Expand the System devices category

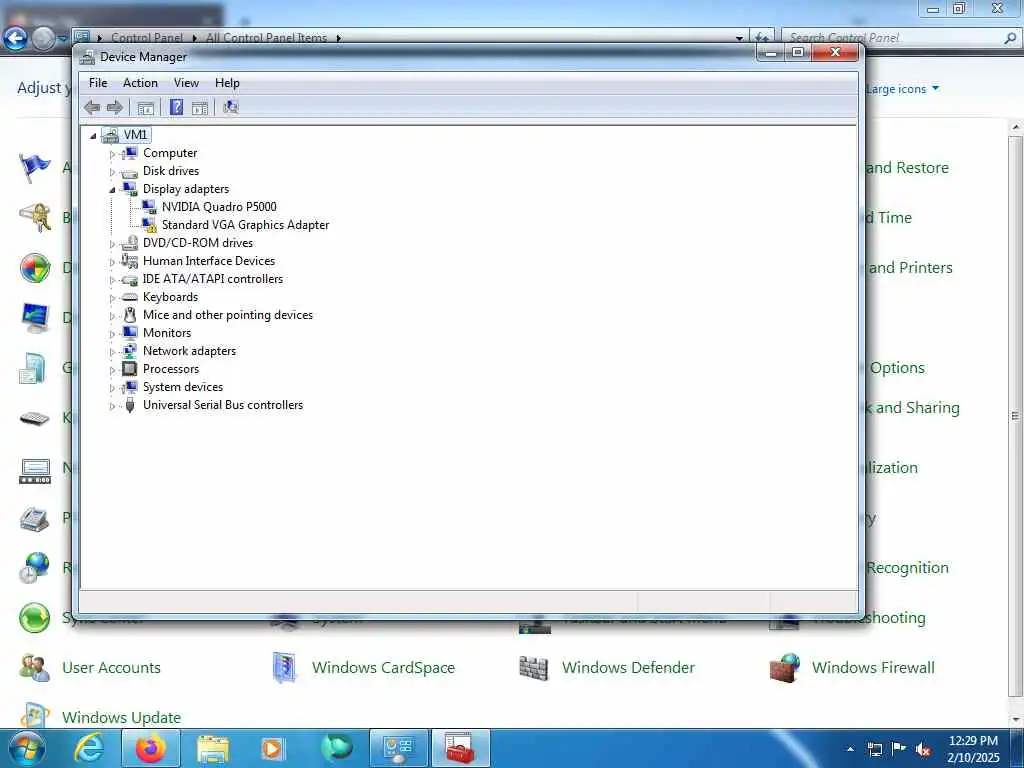[x=112, y=388]
